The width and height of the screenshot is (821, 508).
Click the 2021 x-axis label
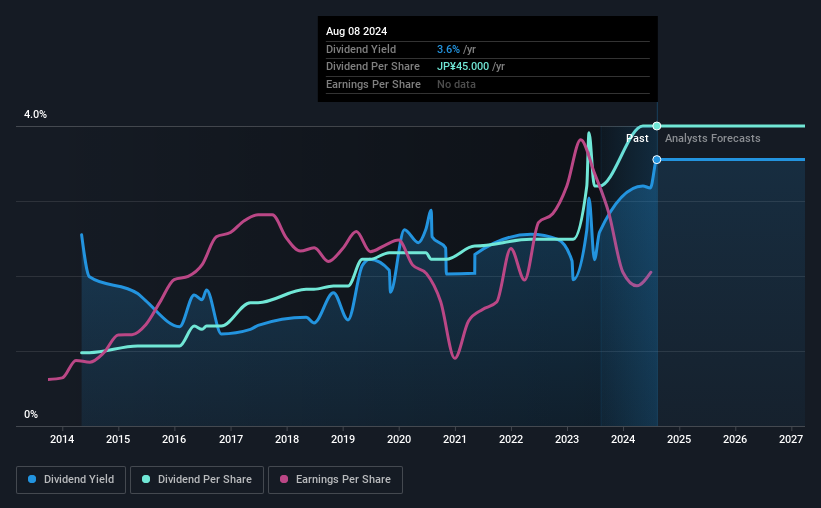tap(454, 439)
